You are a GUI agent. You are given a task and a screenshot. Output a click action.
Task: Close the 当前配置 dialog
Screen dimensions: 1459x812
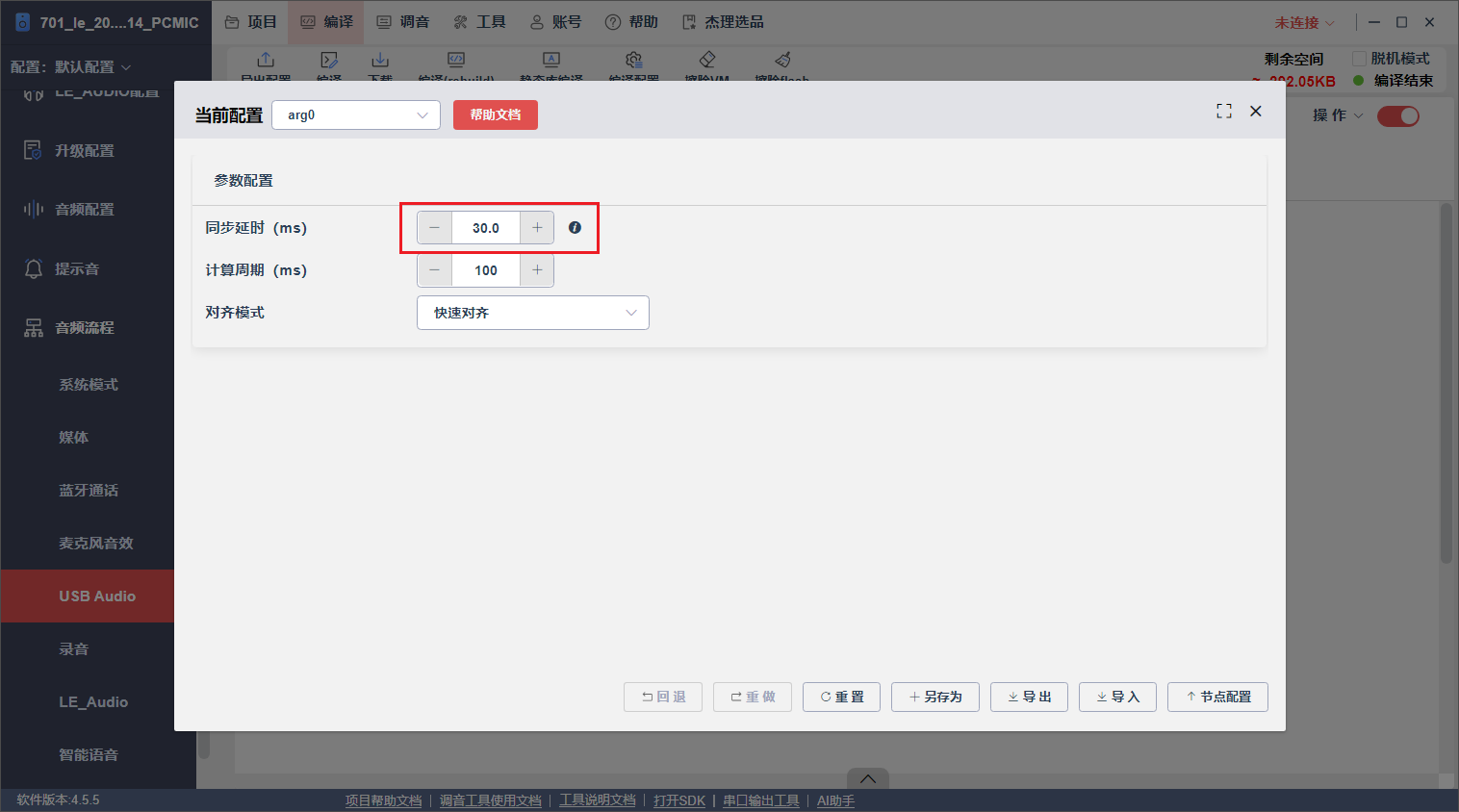click(x=1256, y=112)
